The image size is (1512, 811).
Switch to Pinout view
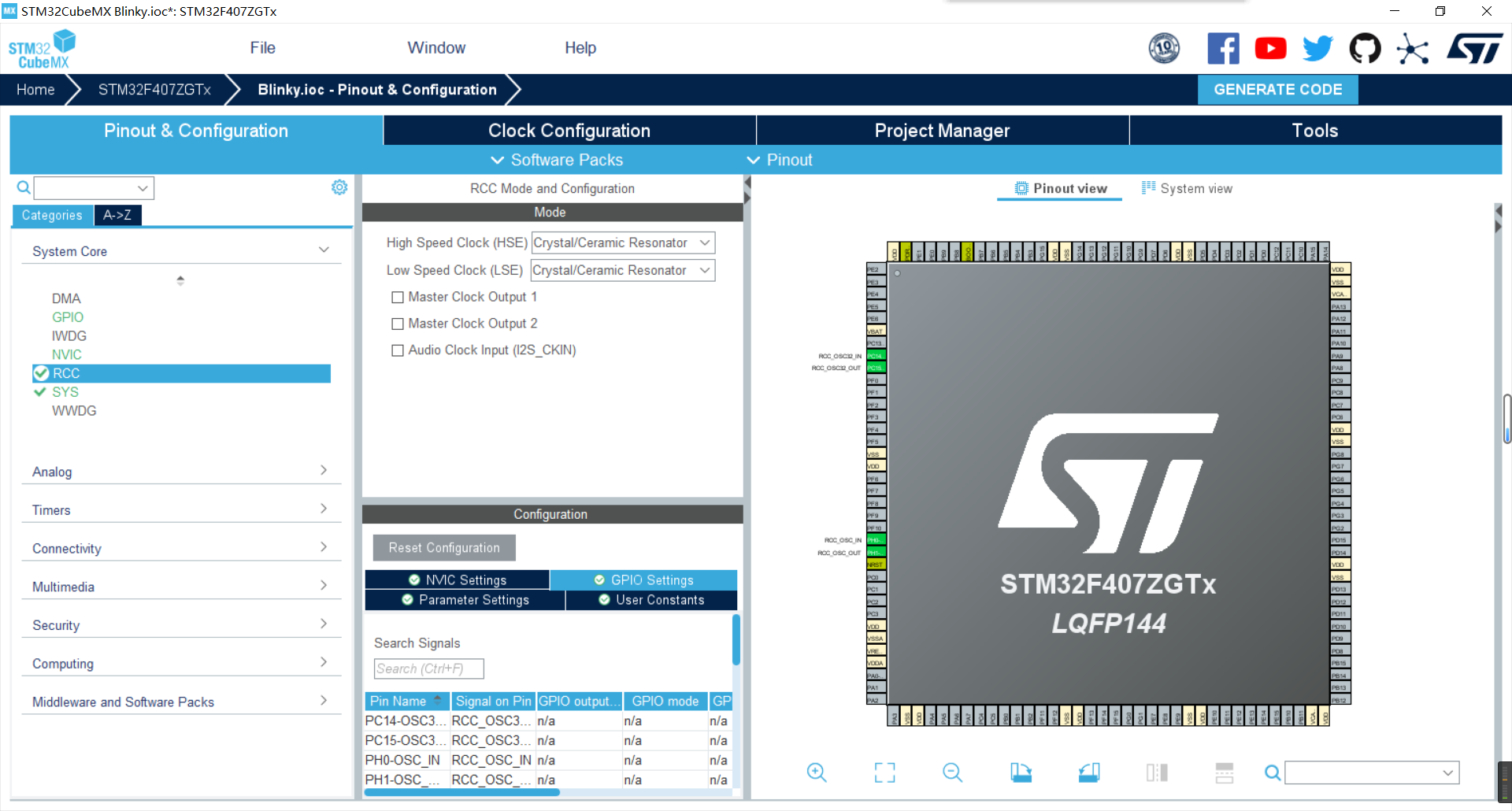1060,189
